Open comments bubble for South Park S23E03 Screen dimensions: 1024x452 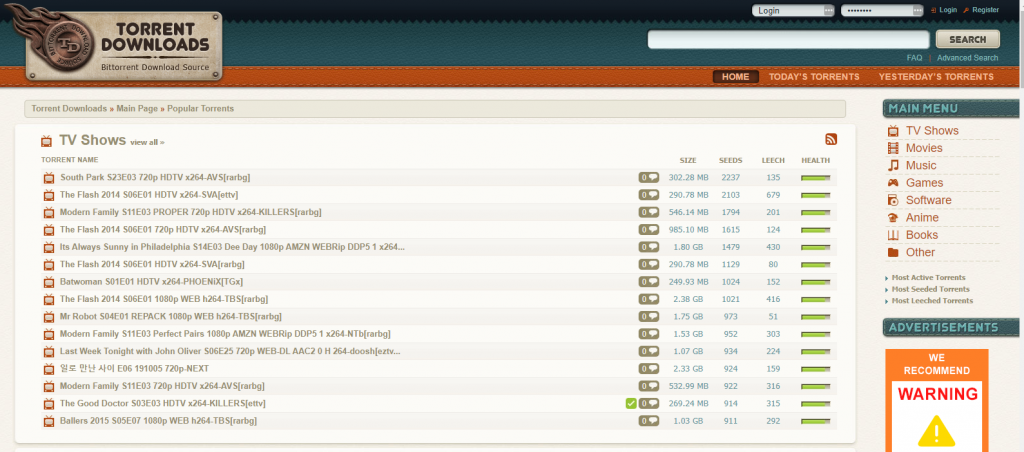(648, 178)
